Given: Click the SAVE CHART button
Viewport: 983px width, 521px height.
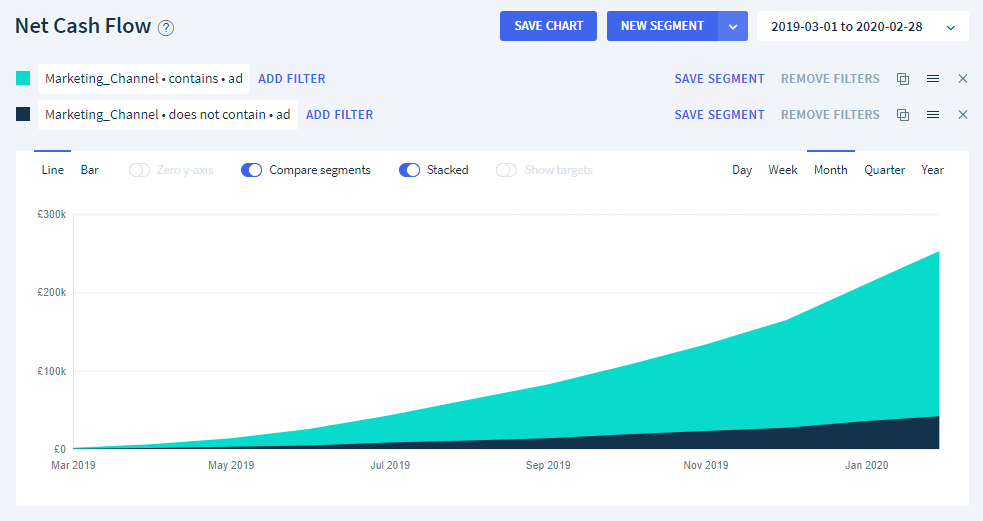Looking at the screenshot, I should click(x=549, y=26).
